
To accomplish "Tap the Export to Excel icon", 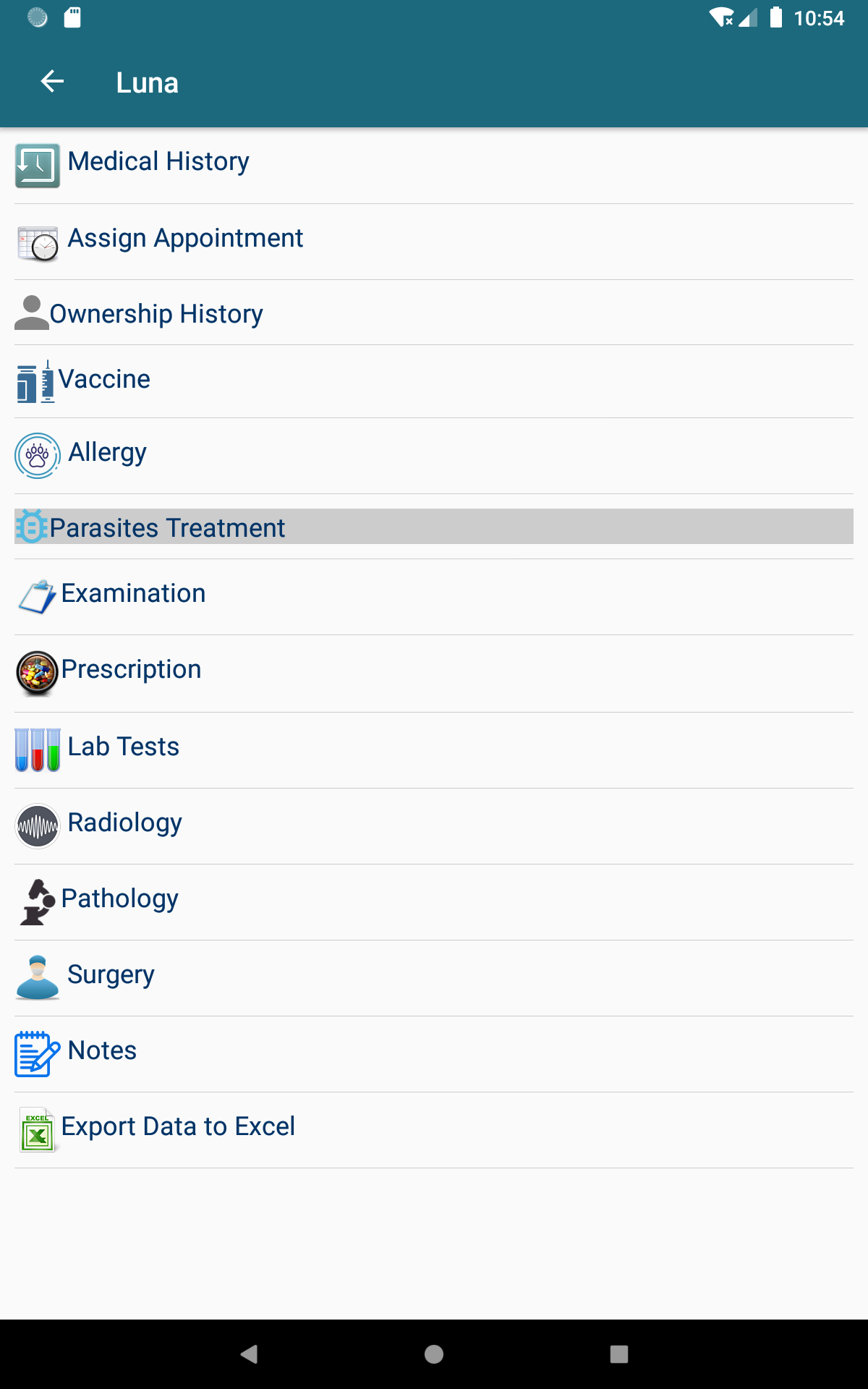I will click(38, 1129).
